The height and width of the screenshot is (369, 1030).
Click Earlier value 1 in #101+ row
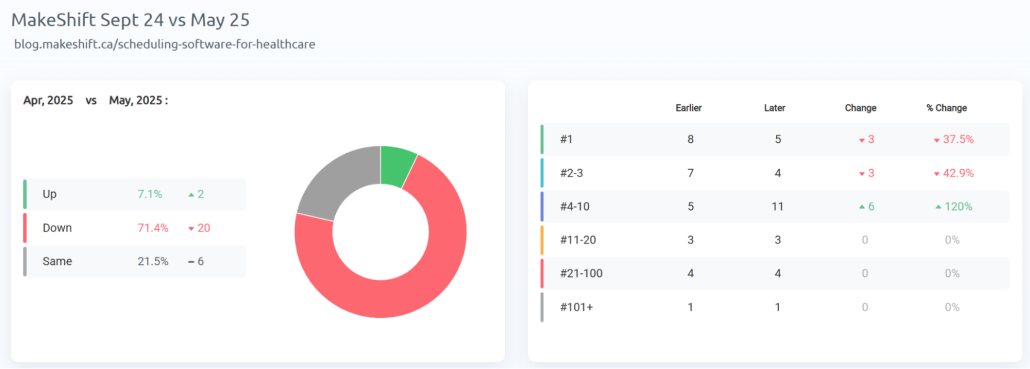tap(690, 307)
